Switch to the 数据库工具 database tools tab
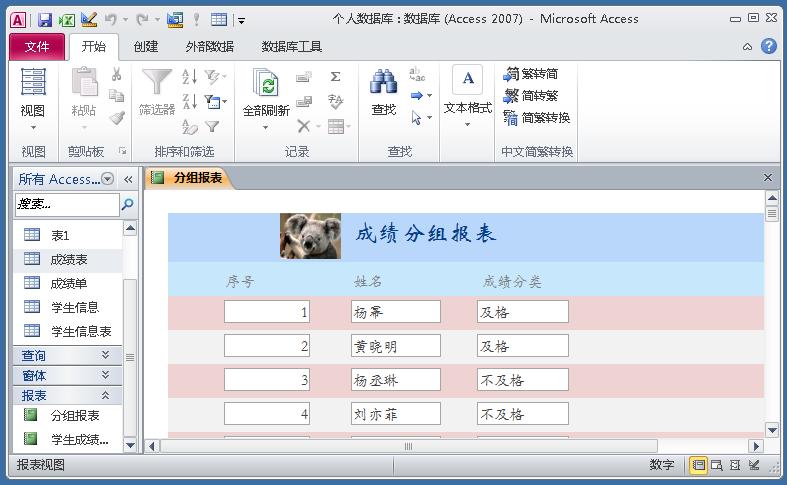Image resolution: width=787 pixels, height=485 pixels. [x=292, y=47]
